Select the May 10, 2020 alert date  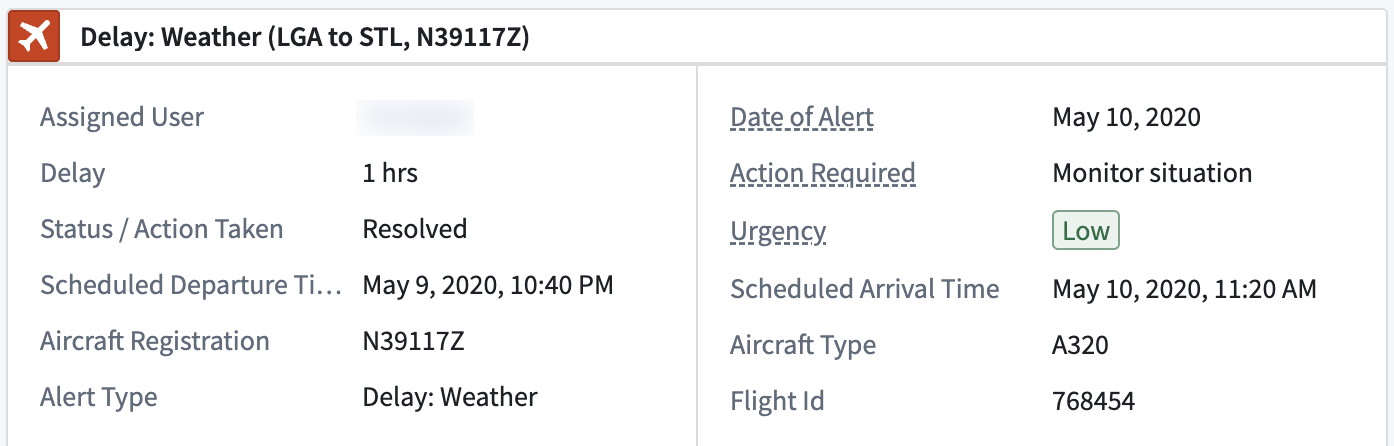[x=1127, y=117]
